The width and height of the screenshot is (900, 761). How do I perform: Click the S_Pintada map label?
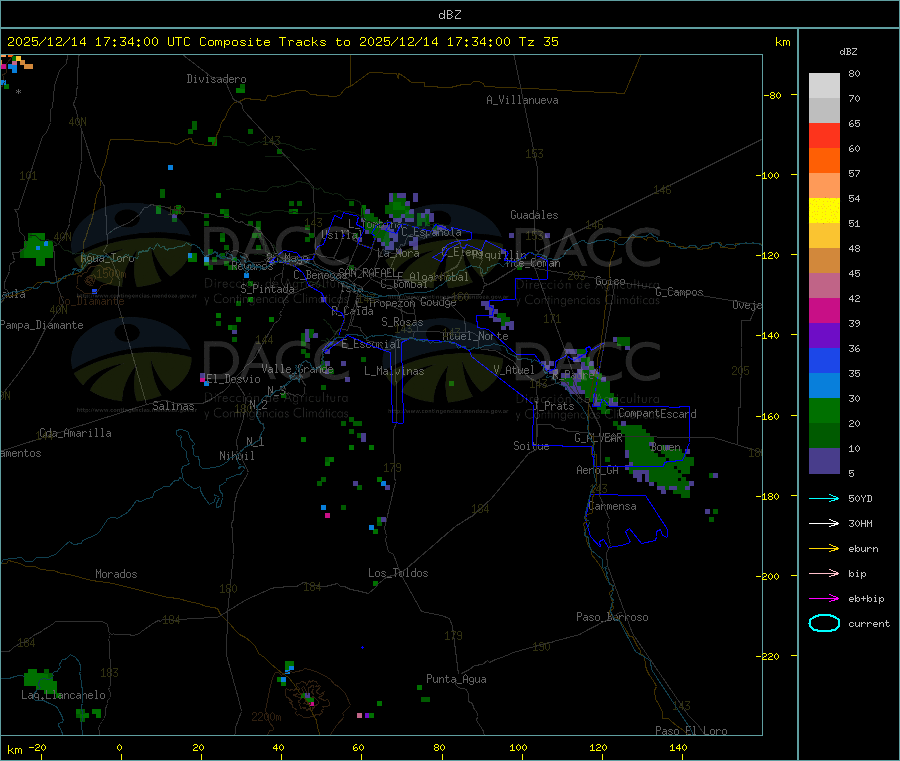(x=267, y=289)
